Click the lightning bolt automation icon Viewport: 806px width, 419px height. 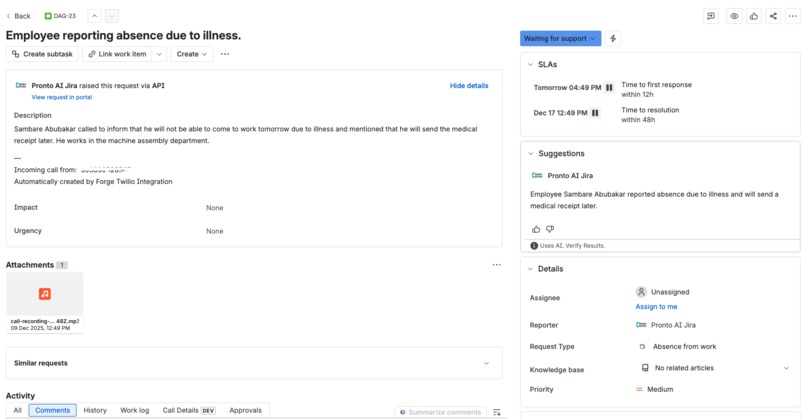[613, 39]
